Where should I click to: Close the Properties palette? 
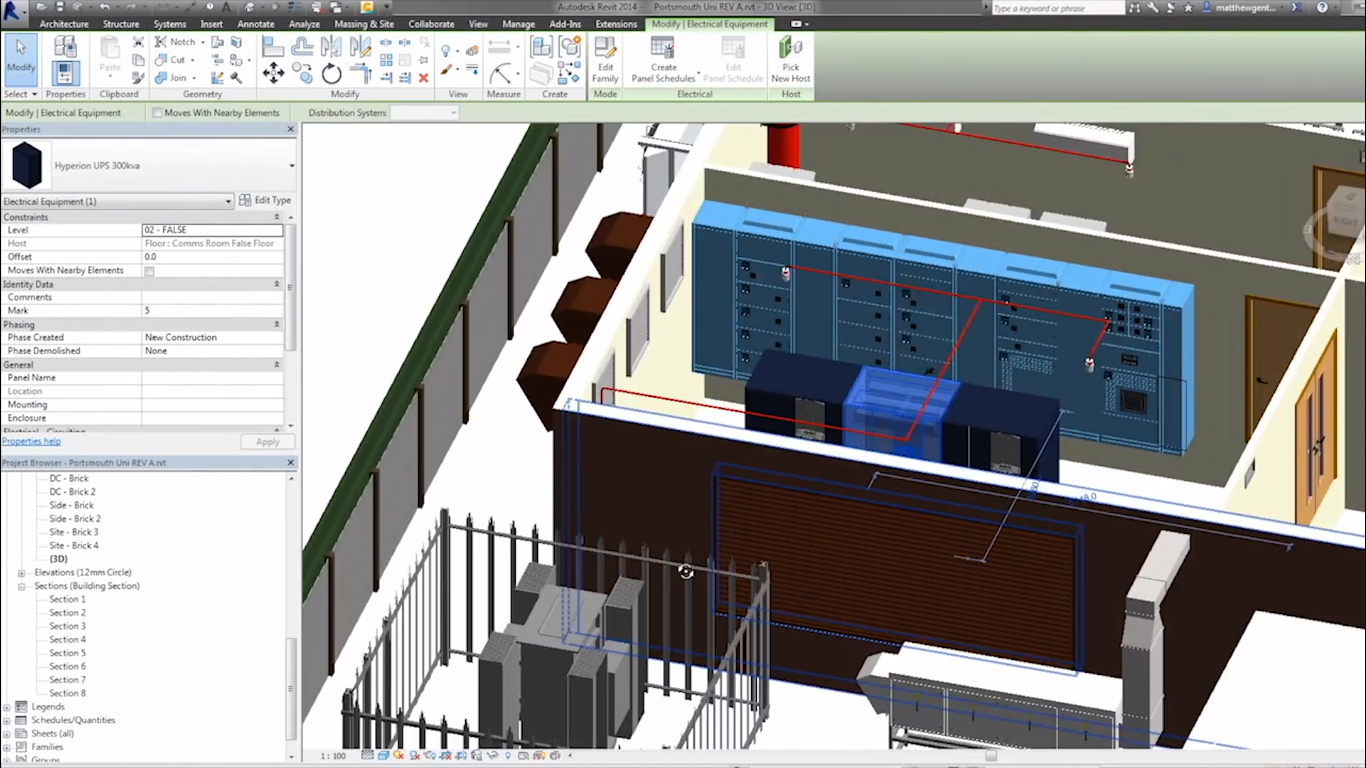tap(291, 130)
